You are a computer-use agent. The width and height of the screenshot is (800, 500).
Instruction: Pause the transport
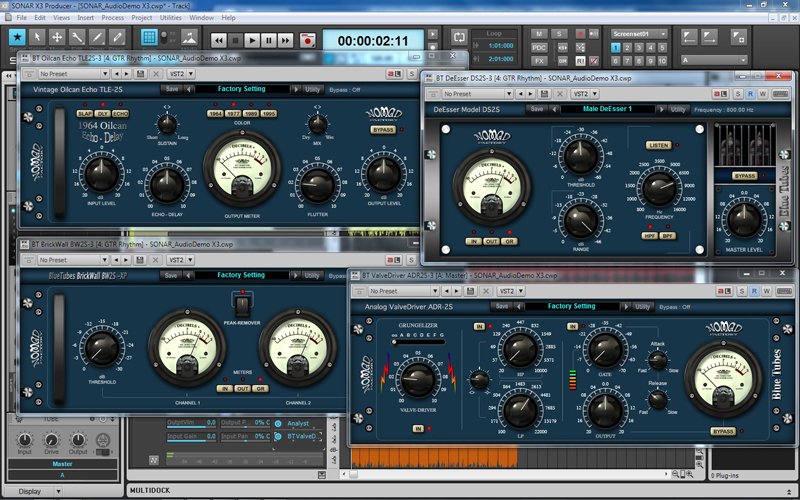click(x=268, y=40)
